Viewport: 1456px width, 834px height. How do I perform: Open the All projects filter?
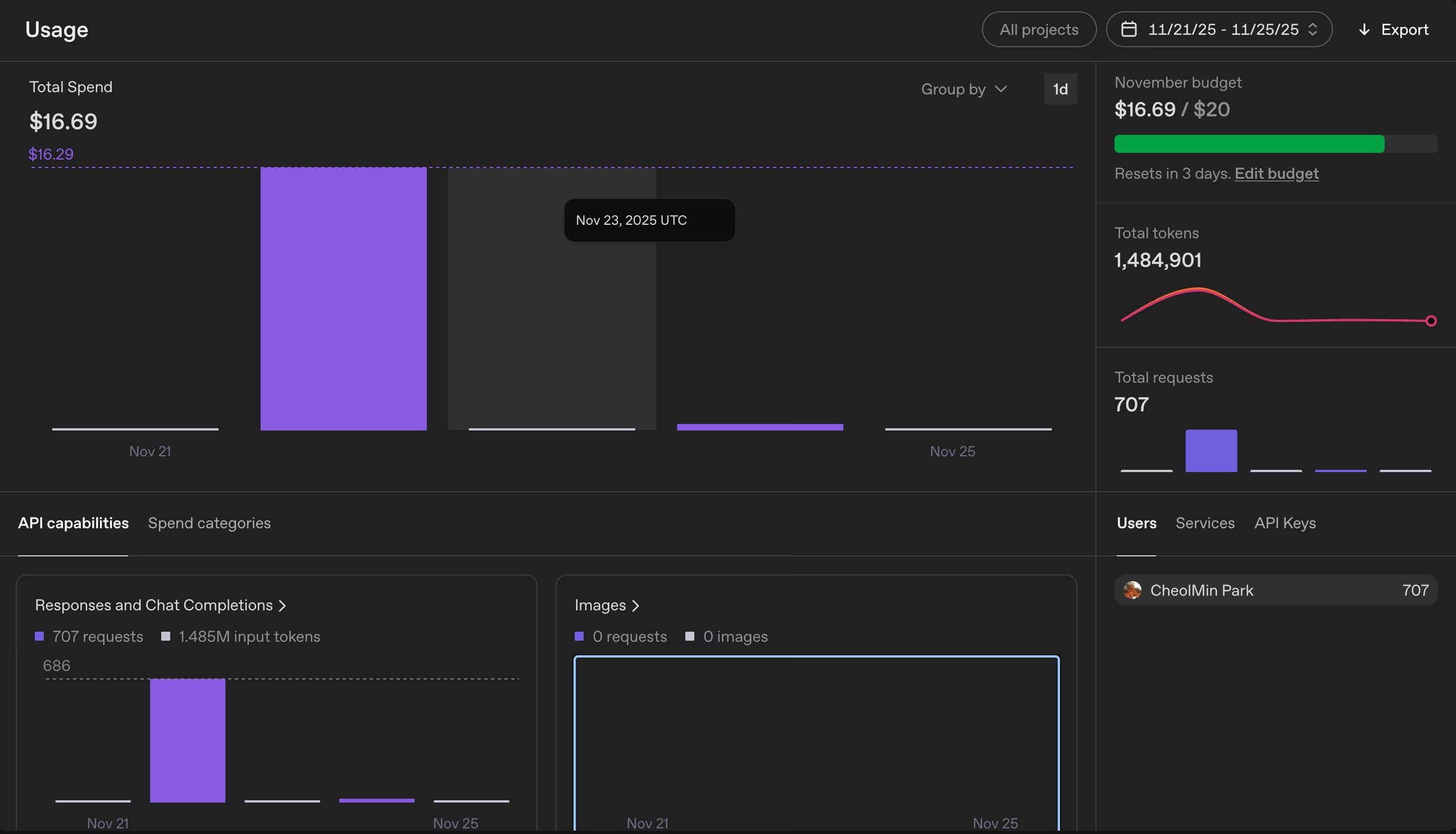pos(1039,29)
